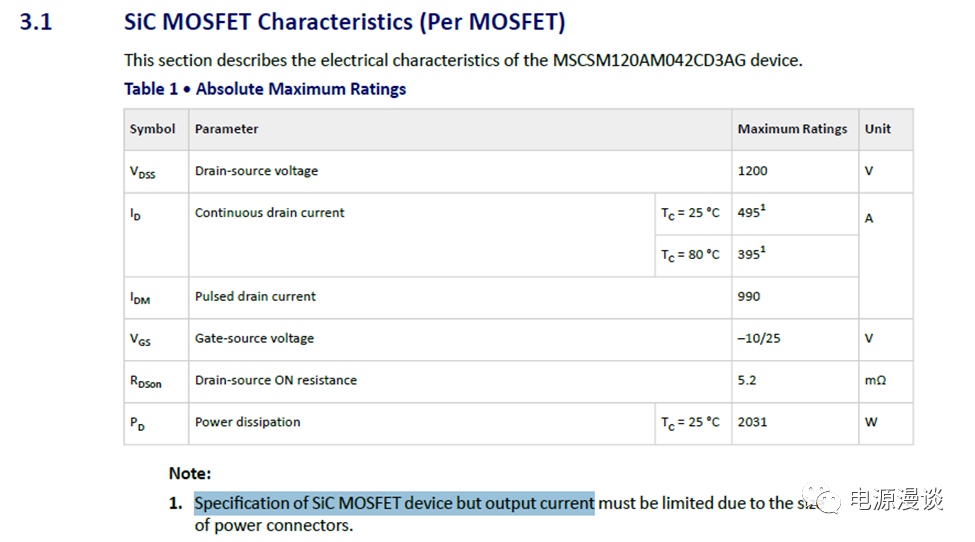Click the –10/25 gate-source voltage value
This screenshot has width=975, height=542.
click(759, 339)
